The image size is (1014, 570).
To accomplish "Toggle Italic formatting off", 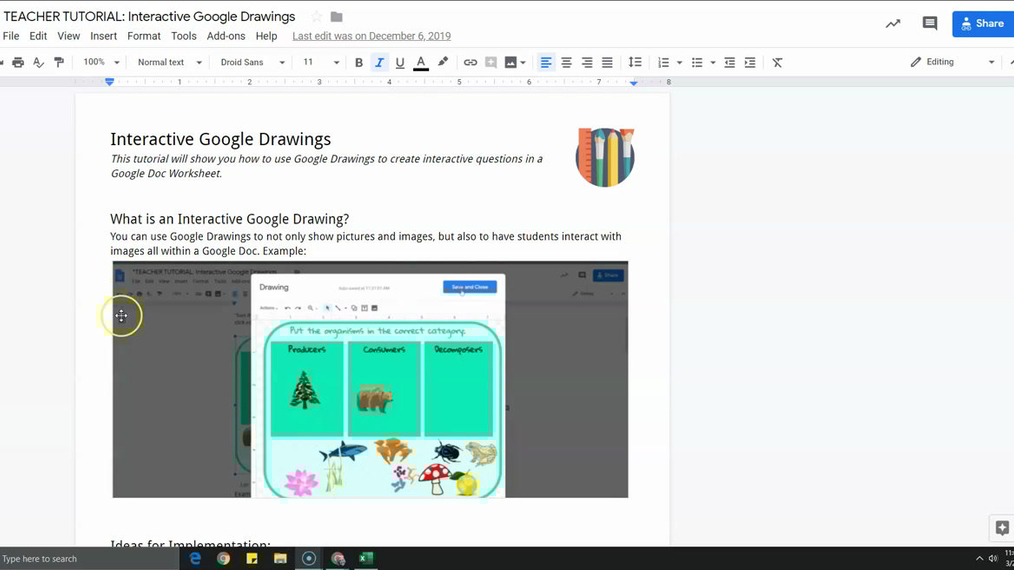I will (379, 62).
